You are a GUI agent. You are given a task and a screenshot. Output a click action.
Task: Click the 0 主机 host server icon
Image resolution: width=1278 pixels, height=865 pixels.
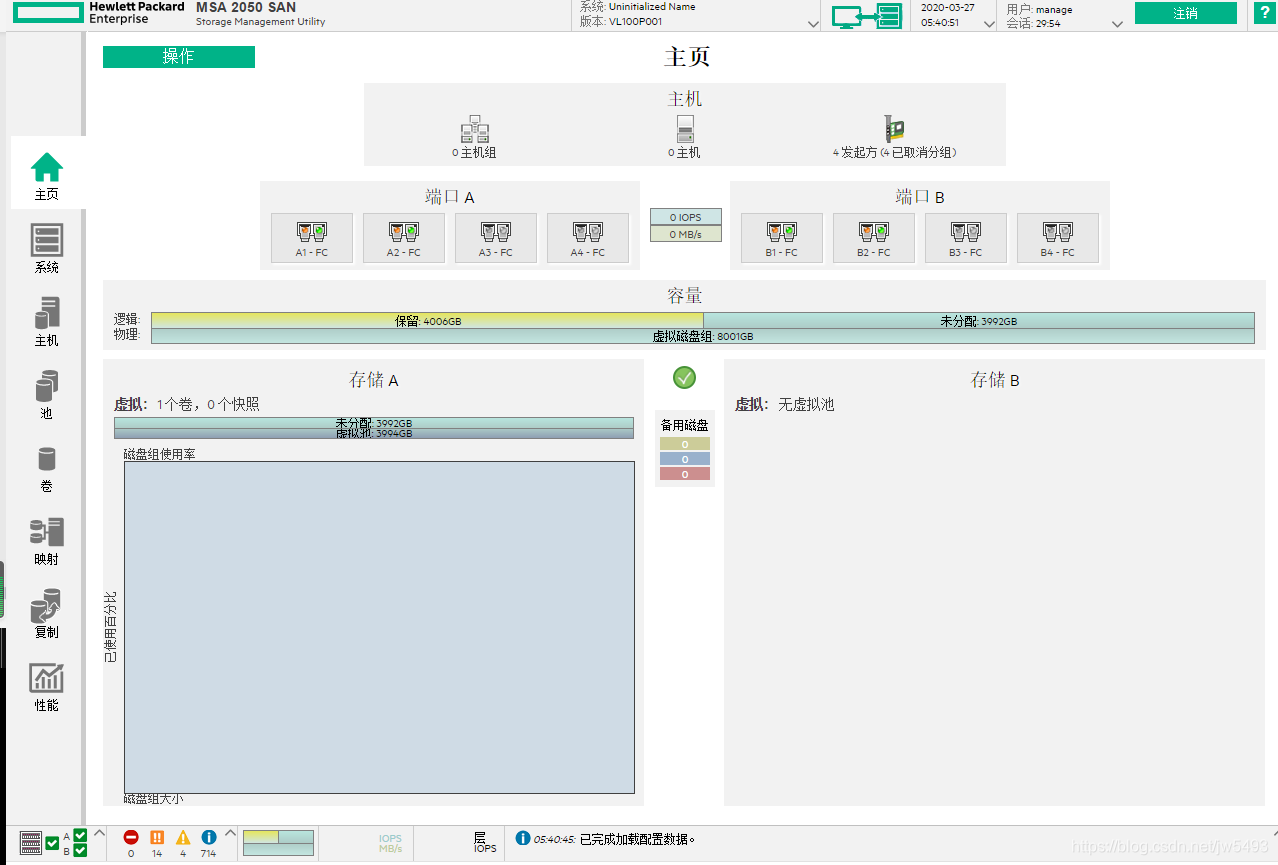[685, 130]
